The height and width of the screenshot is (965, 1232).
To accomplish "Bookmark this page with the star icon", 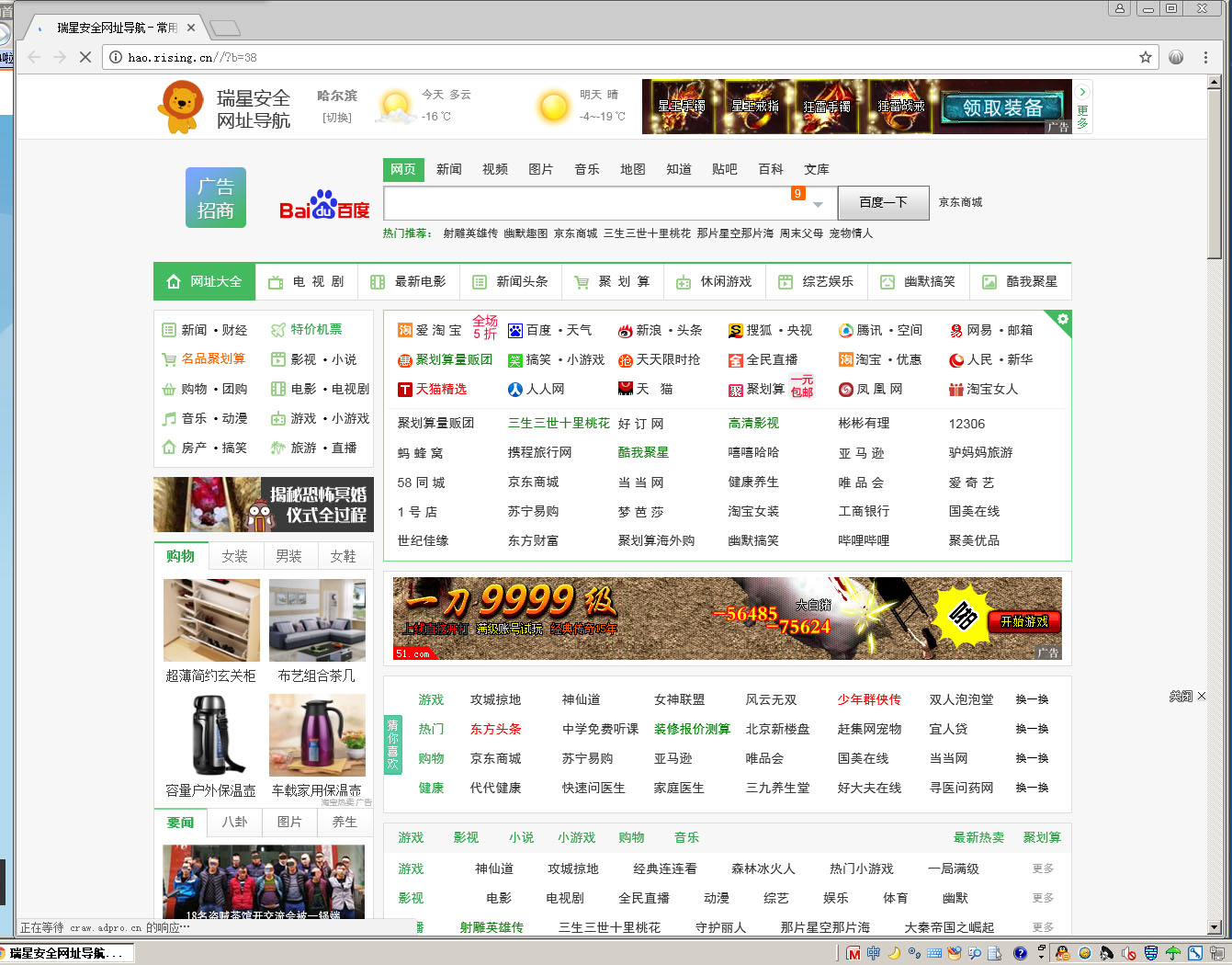I will click(x=1146, y=57).
